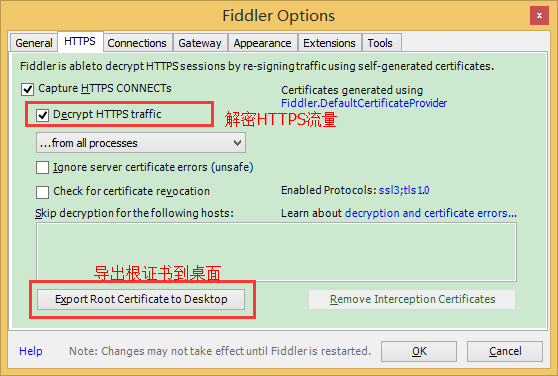Close the Fiddler Options window
The height and width of the screenshot is (376, 558).
[539, 16]
